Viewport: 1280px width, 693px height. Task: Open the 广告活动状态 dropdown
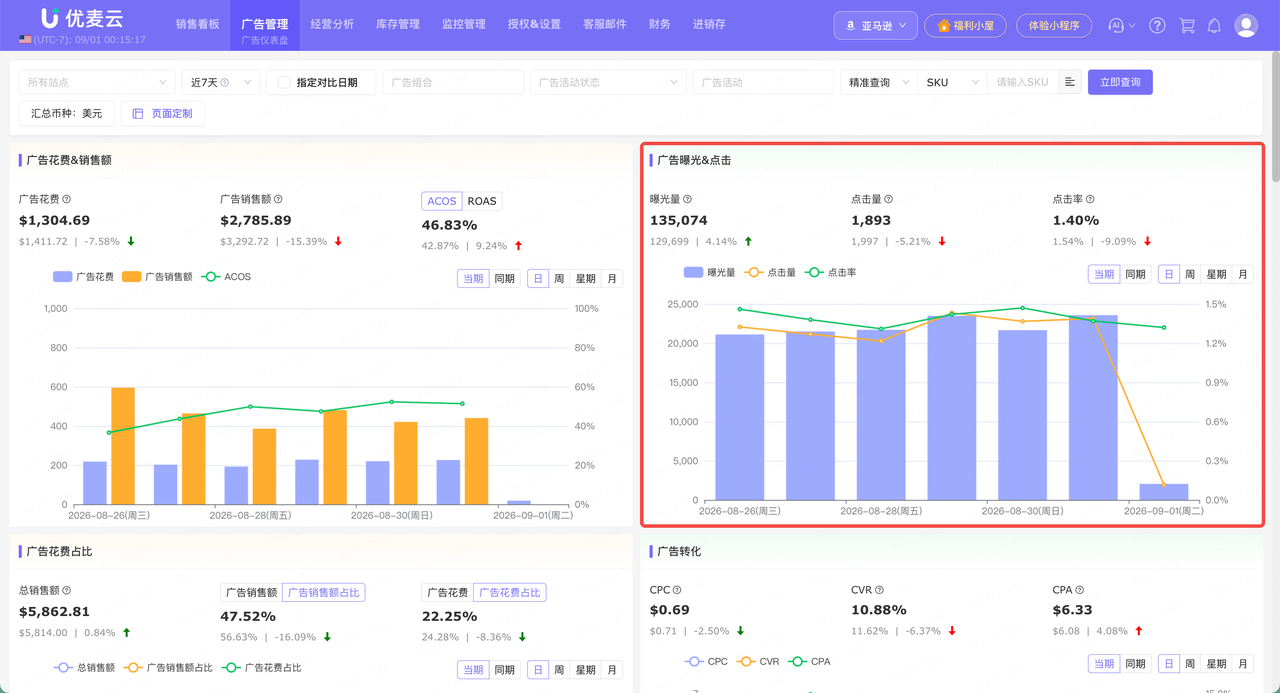pyautogui.click(x=607, y=83)
